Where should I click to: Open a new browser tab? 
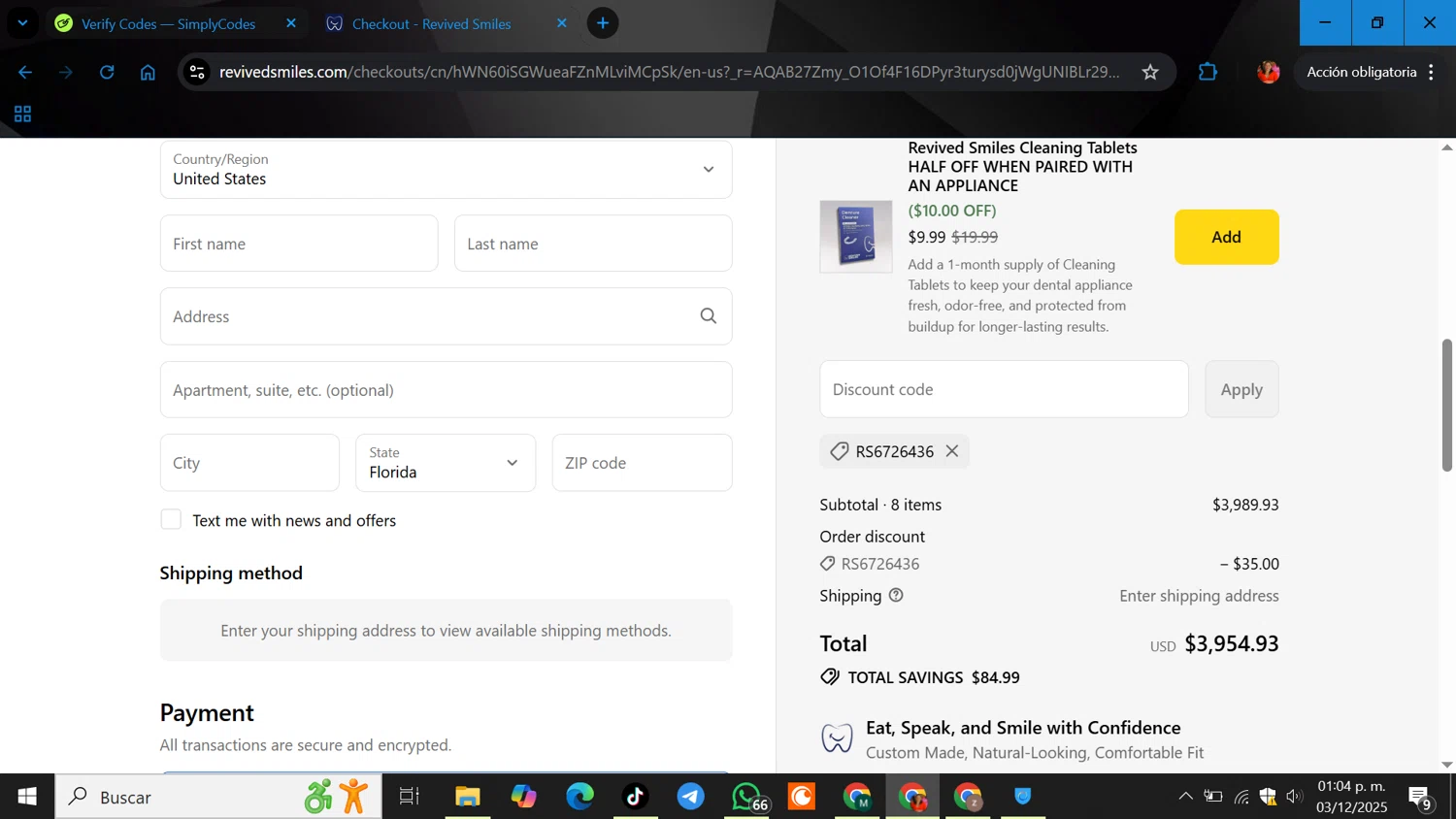(603, 23)
